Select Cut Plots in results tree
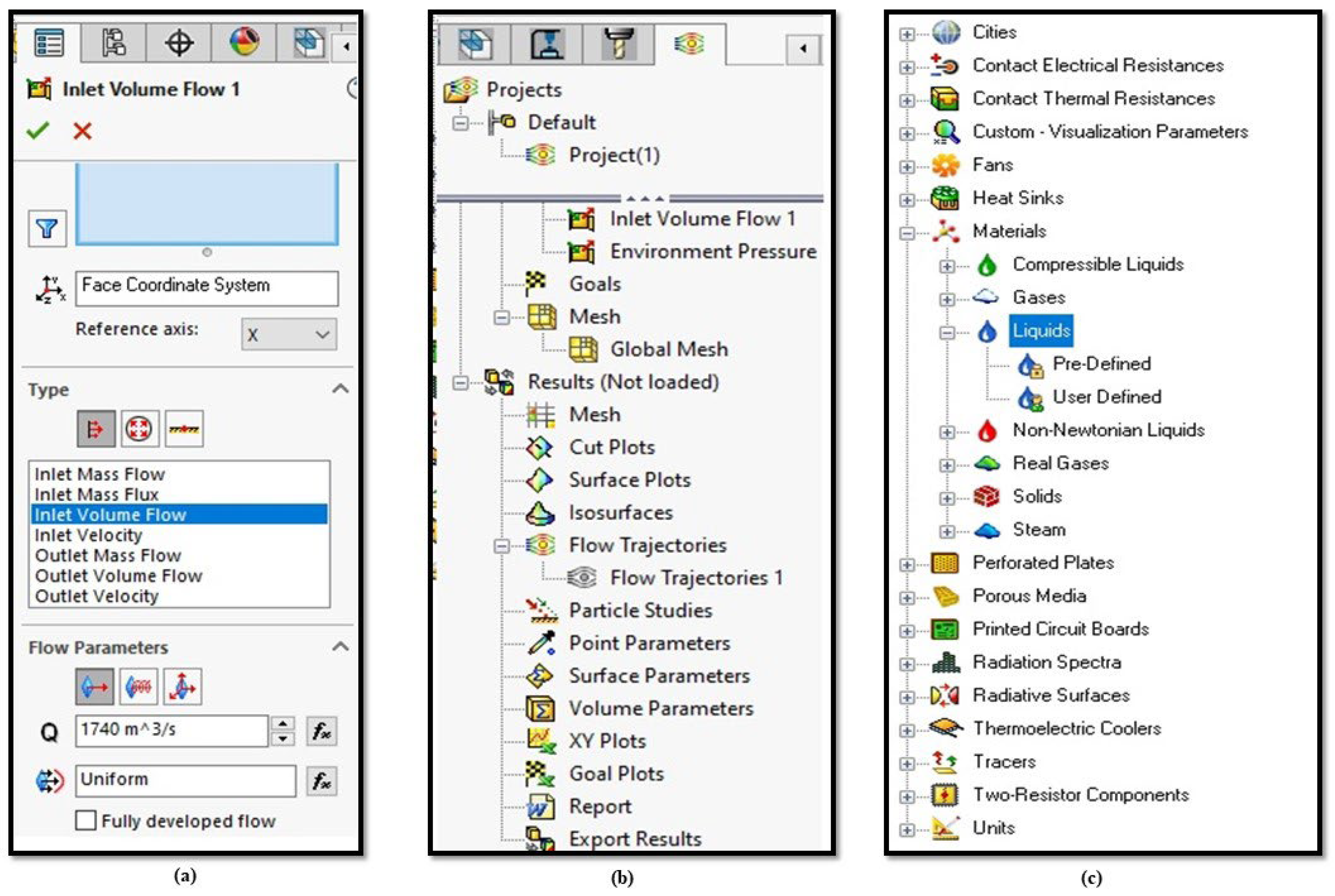The width and height of the screenshot is (1335, 896). 611,447
